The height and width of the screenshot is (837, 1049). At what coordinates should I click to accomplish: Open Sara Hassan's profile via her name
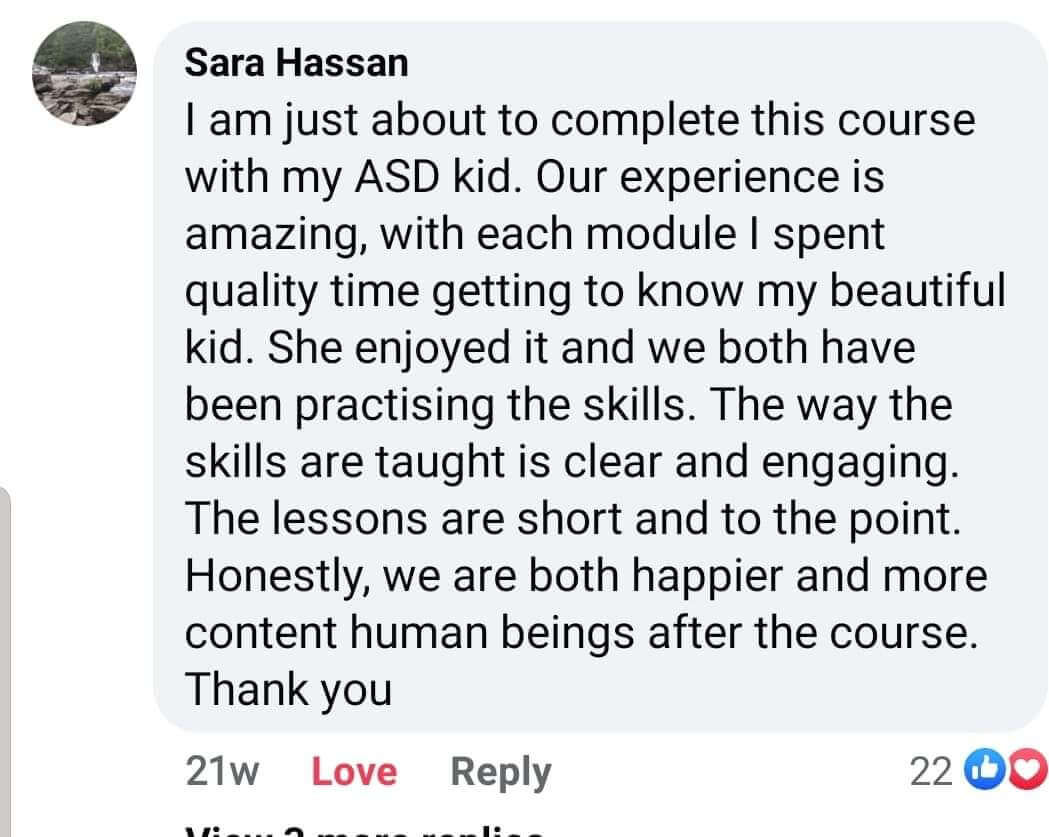297,63
